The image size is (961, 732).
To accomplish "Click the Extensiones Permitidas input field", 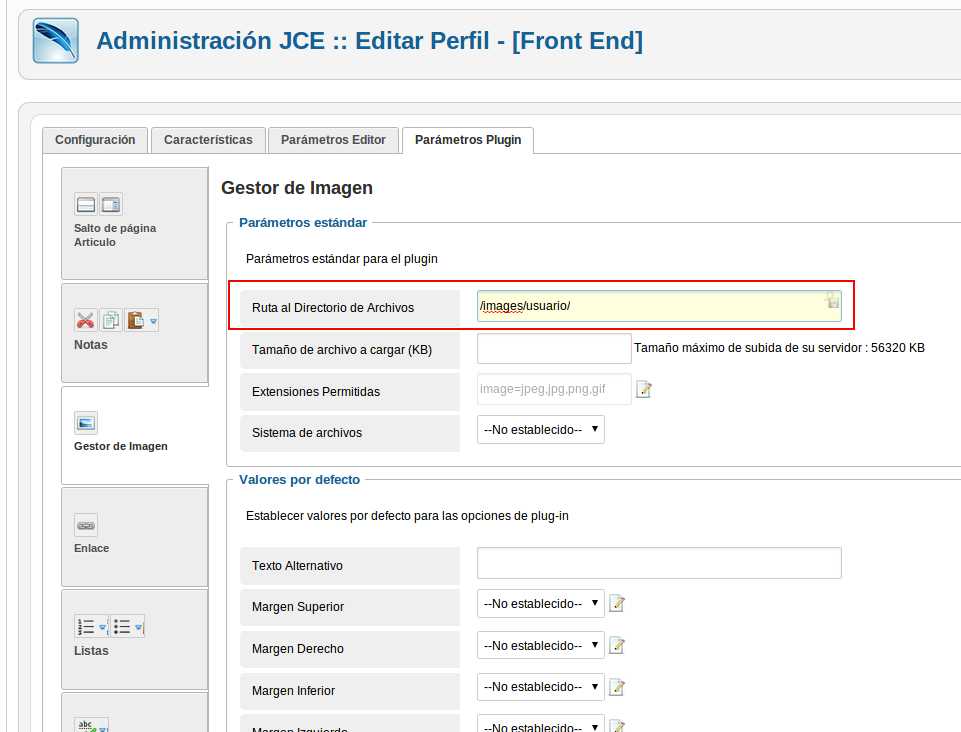I will point(554,389).
